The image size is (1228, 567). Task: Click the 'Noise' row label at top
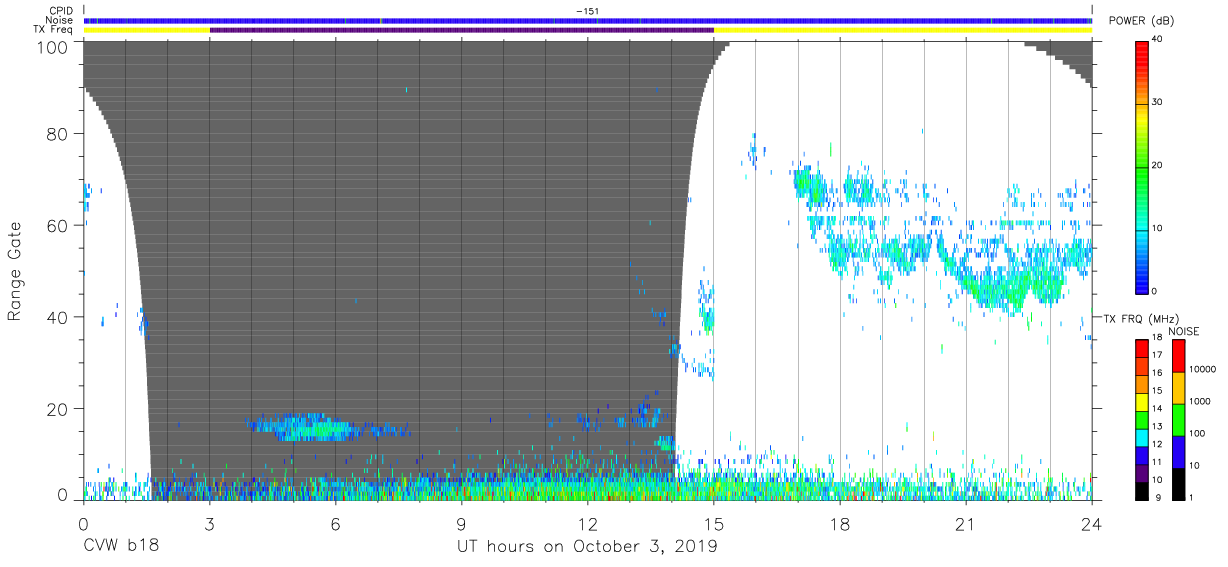click(60, 20)
